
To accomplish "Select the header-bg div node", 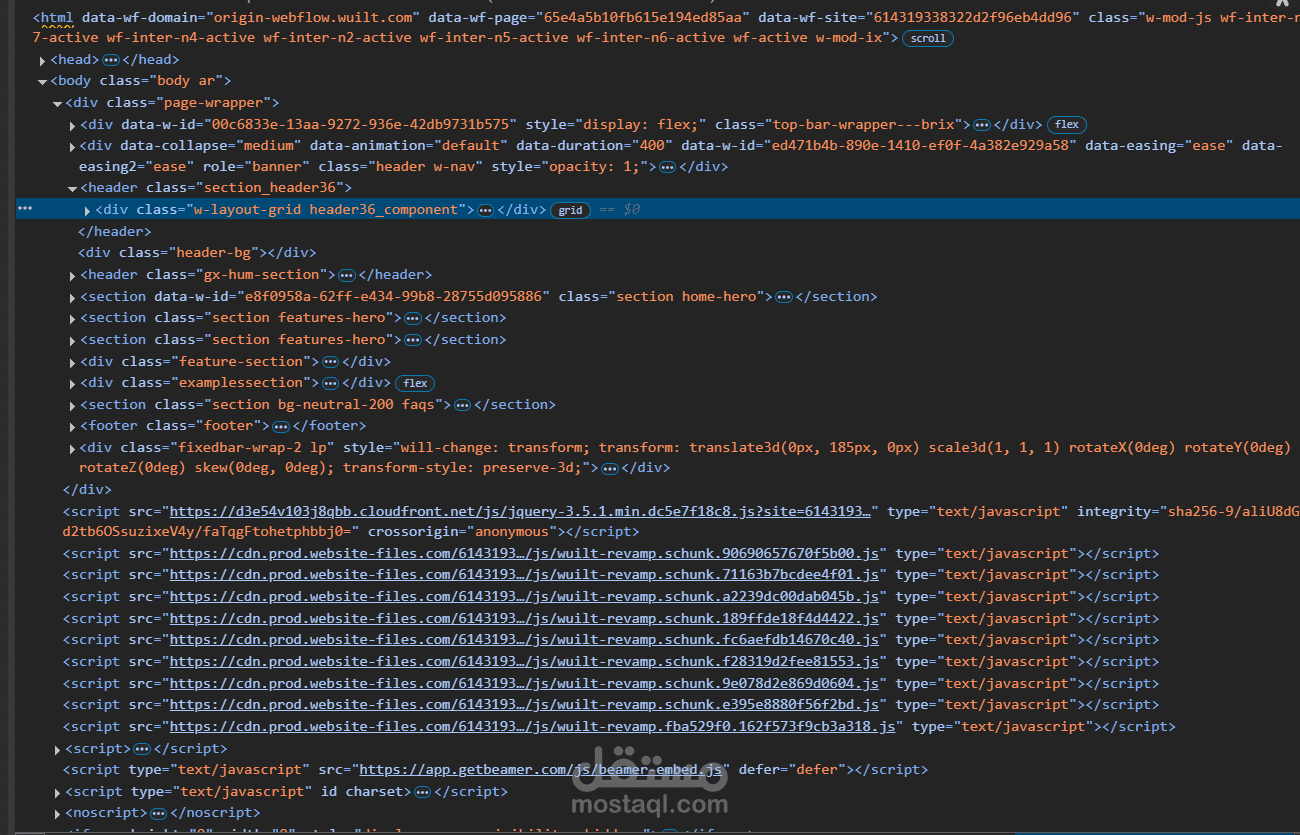I will pos(197,253).
